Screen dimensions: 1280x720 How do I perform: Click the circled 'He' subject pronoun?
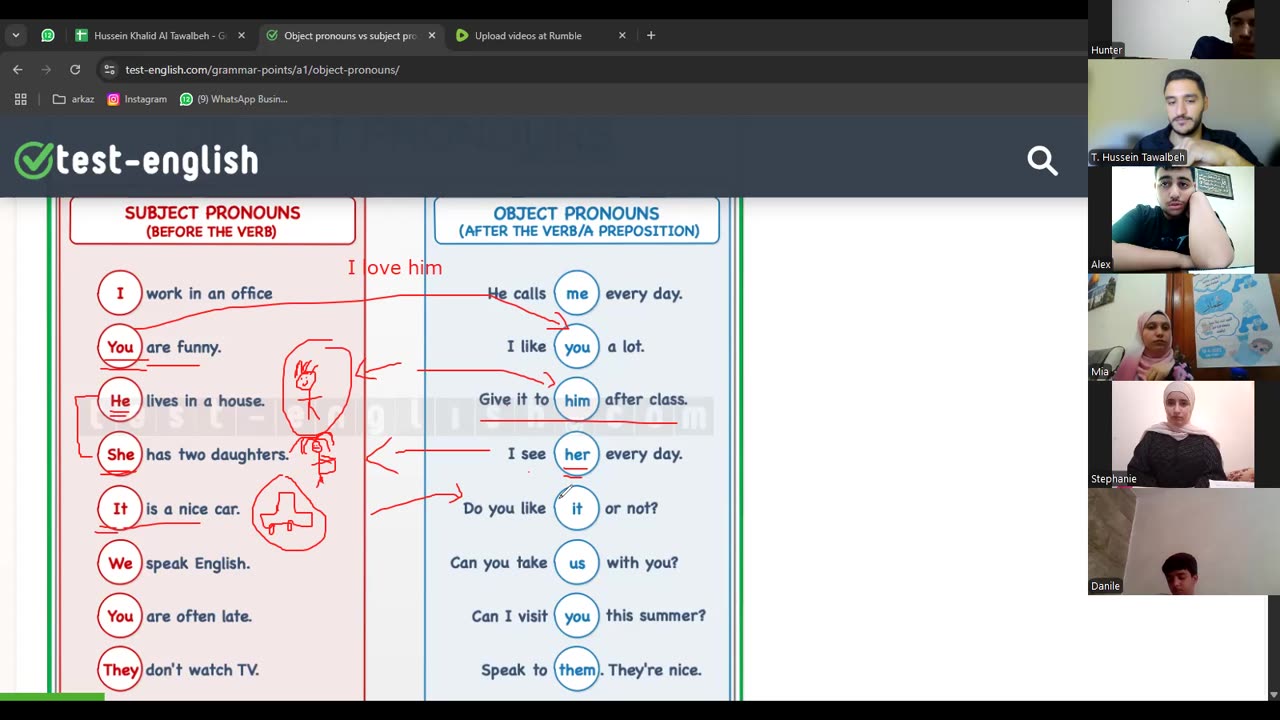(120, 400)
